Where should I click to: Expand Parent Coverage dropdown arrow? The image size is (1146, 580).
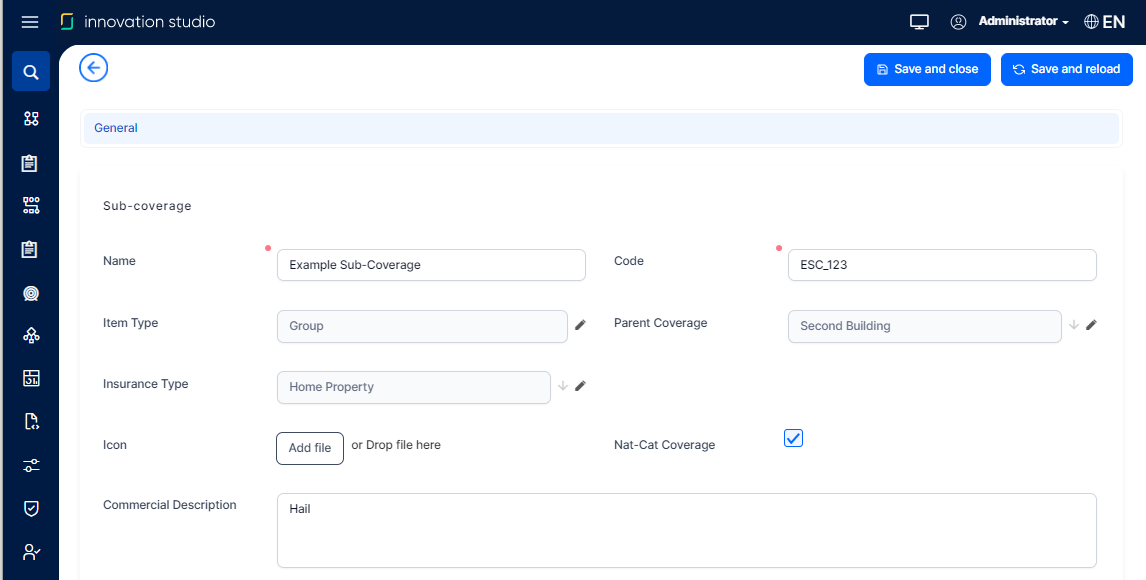1074,325
